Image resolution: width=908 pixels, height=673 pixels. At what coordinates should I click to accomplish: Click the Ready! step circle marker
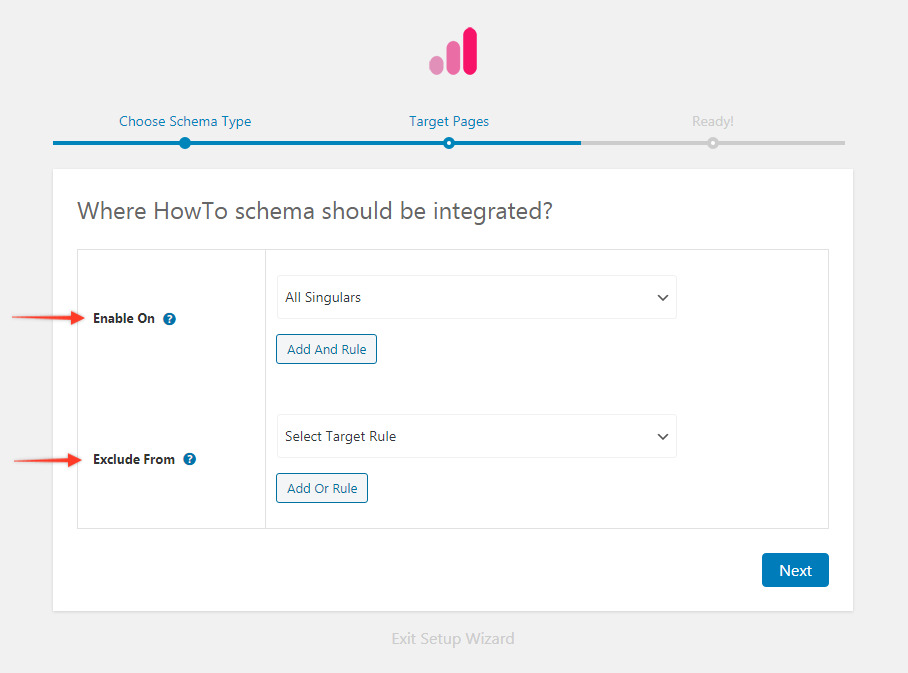712,143
